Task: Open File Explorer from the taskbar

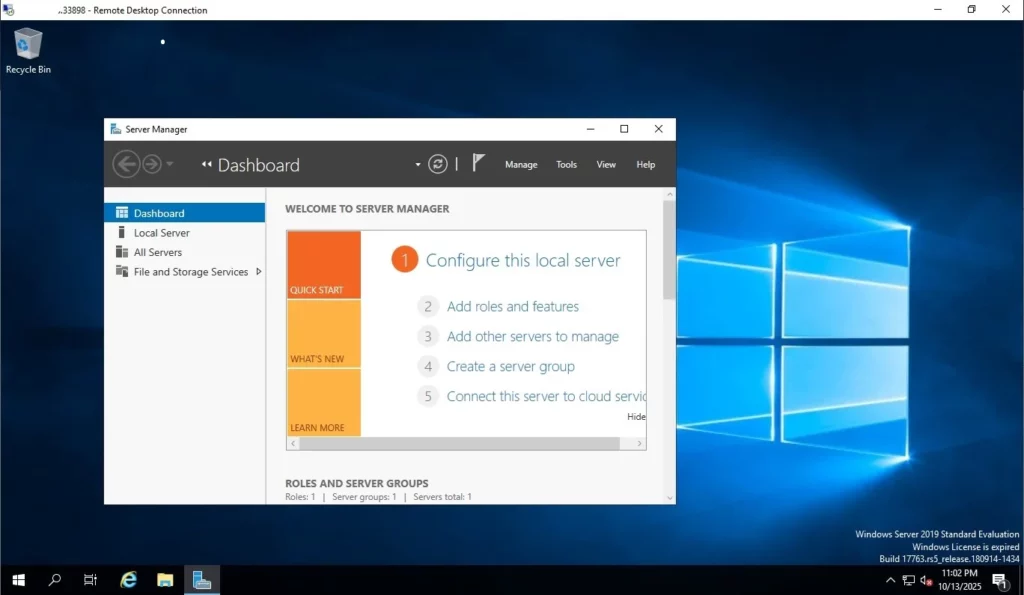Action: point(164,579)
